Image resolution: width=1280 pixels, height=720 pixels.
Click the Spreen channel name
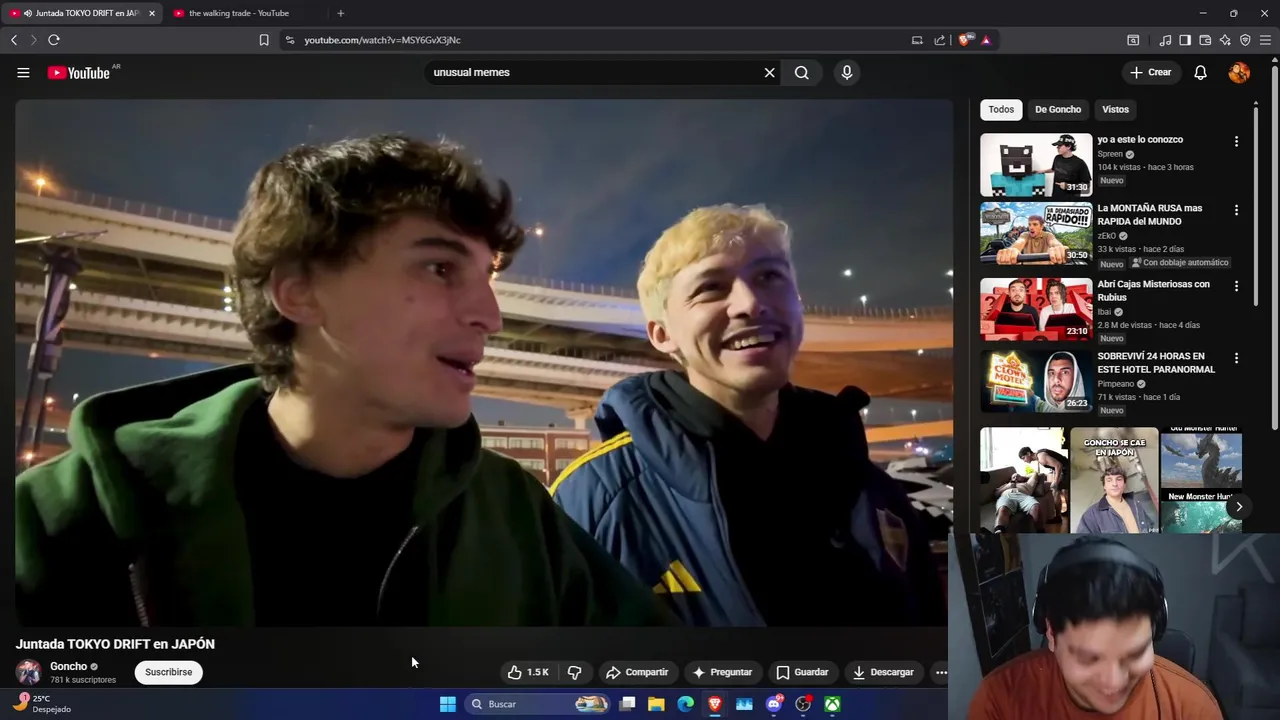click(1110, 154)
